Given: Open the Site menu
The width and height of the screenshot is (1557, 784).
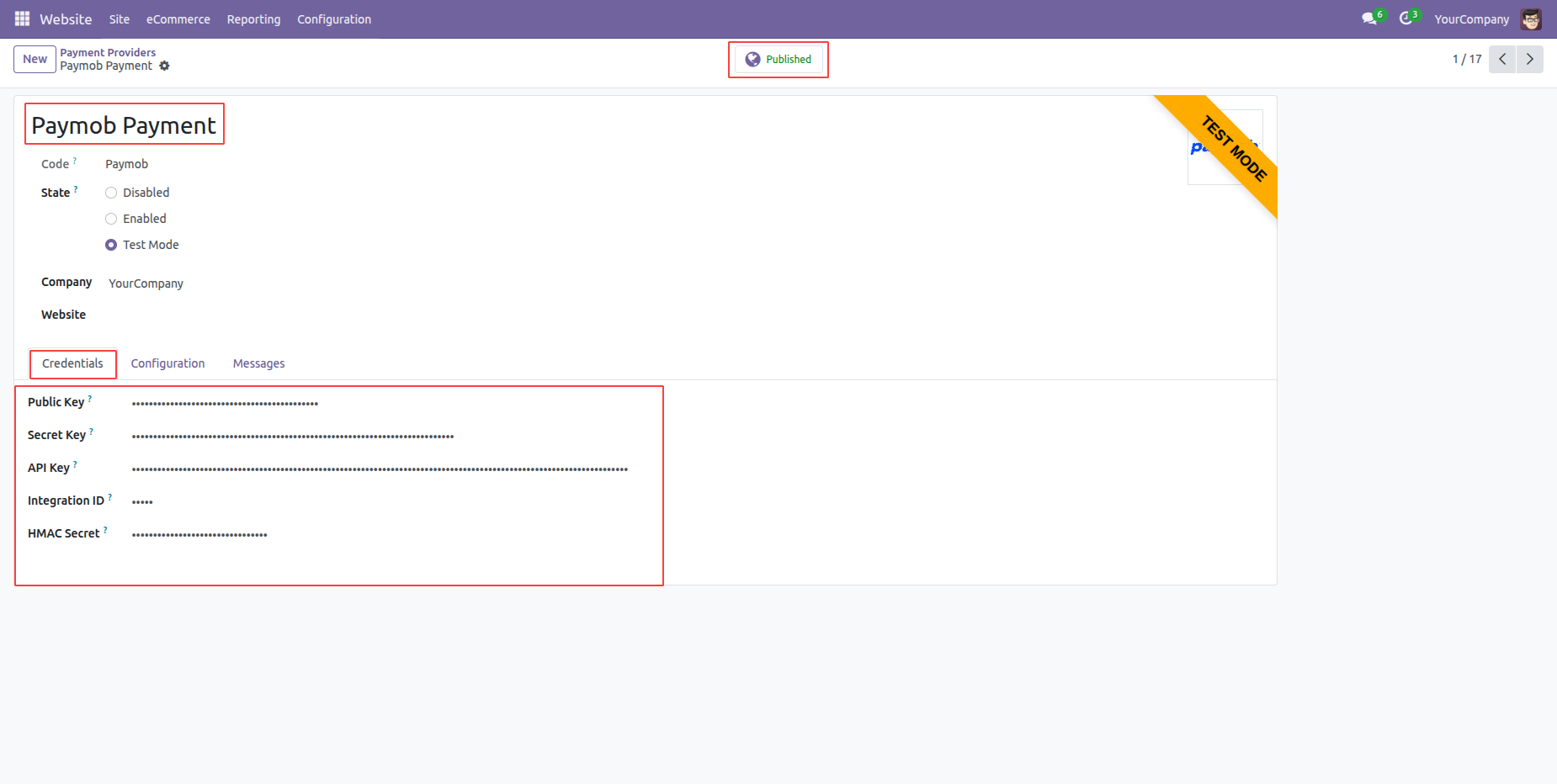Looking at the screenshot, I should tap(120, 19).
